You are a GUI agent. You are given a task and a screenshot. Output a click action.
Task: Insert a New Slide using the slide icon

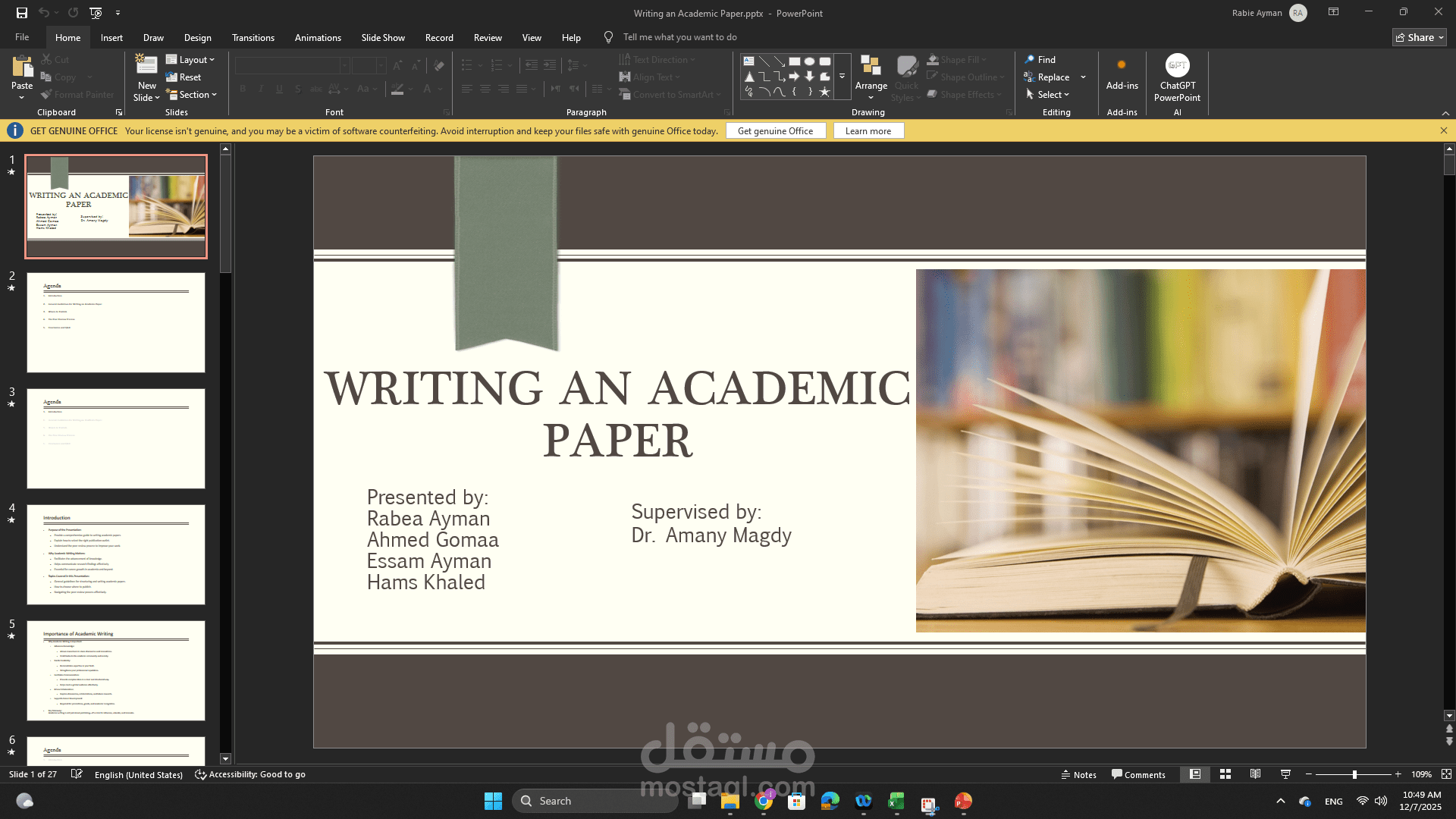coord(146,65)
